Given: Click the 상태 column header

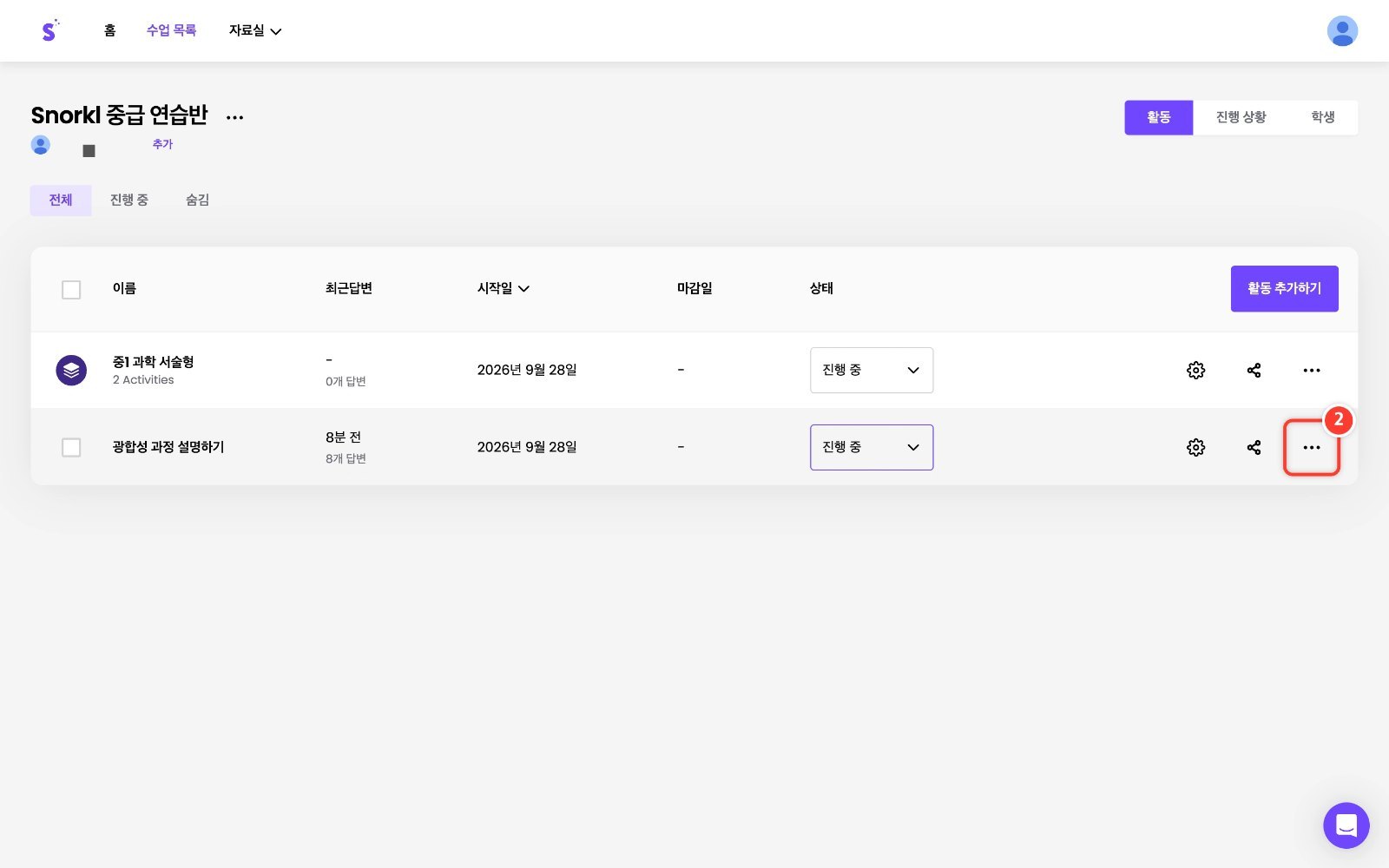Looking at the screenshot, I should coord(821,288).
